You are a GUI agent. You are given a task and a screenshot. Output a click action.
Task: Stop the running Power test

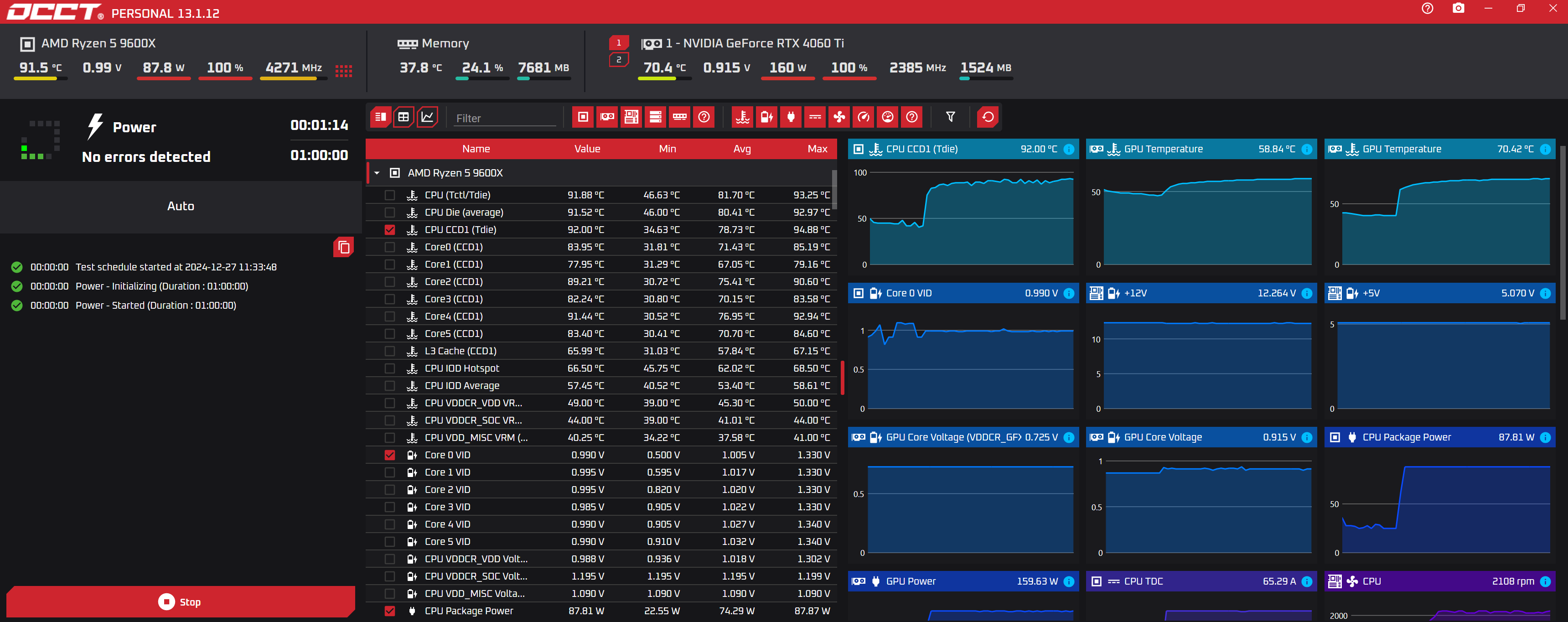coord(180,601)
